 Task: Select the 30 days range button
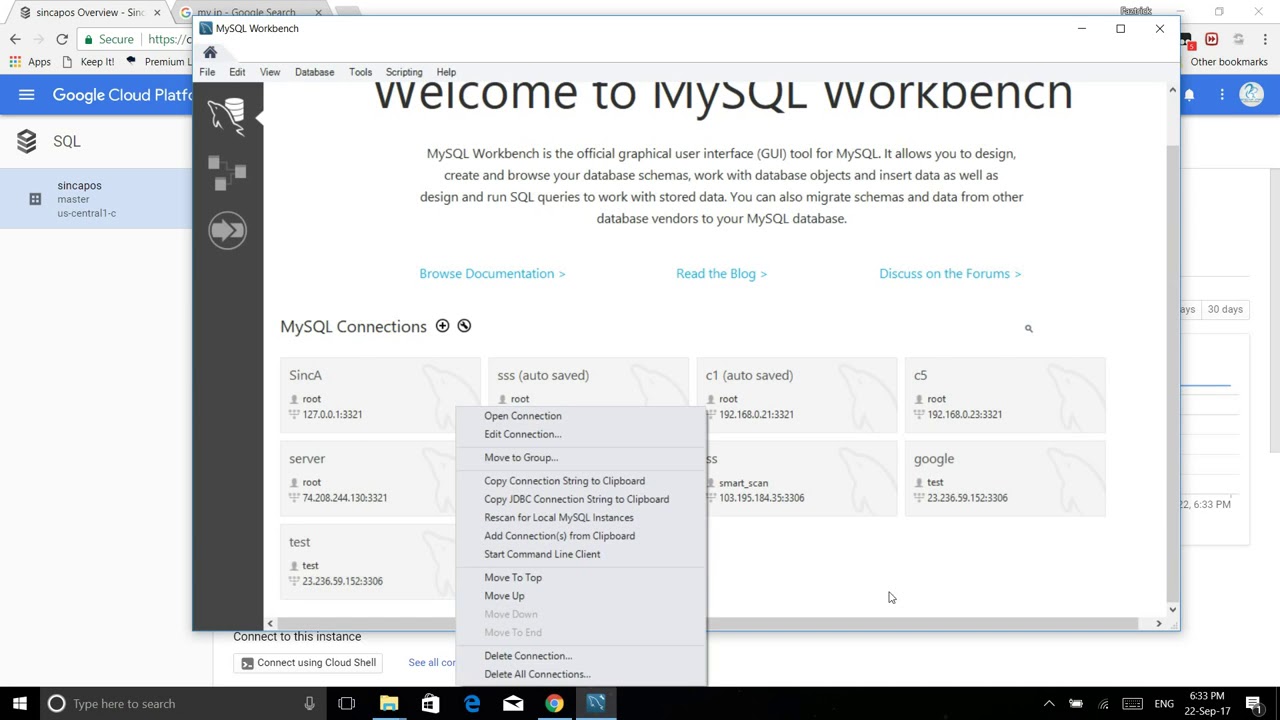coord(1225,309)
